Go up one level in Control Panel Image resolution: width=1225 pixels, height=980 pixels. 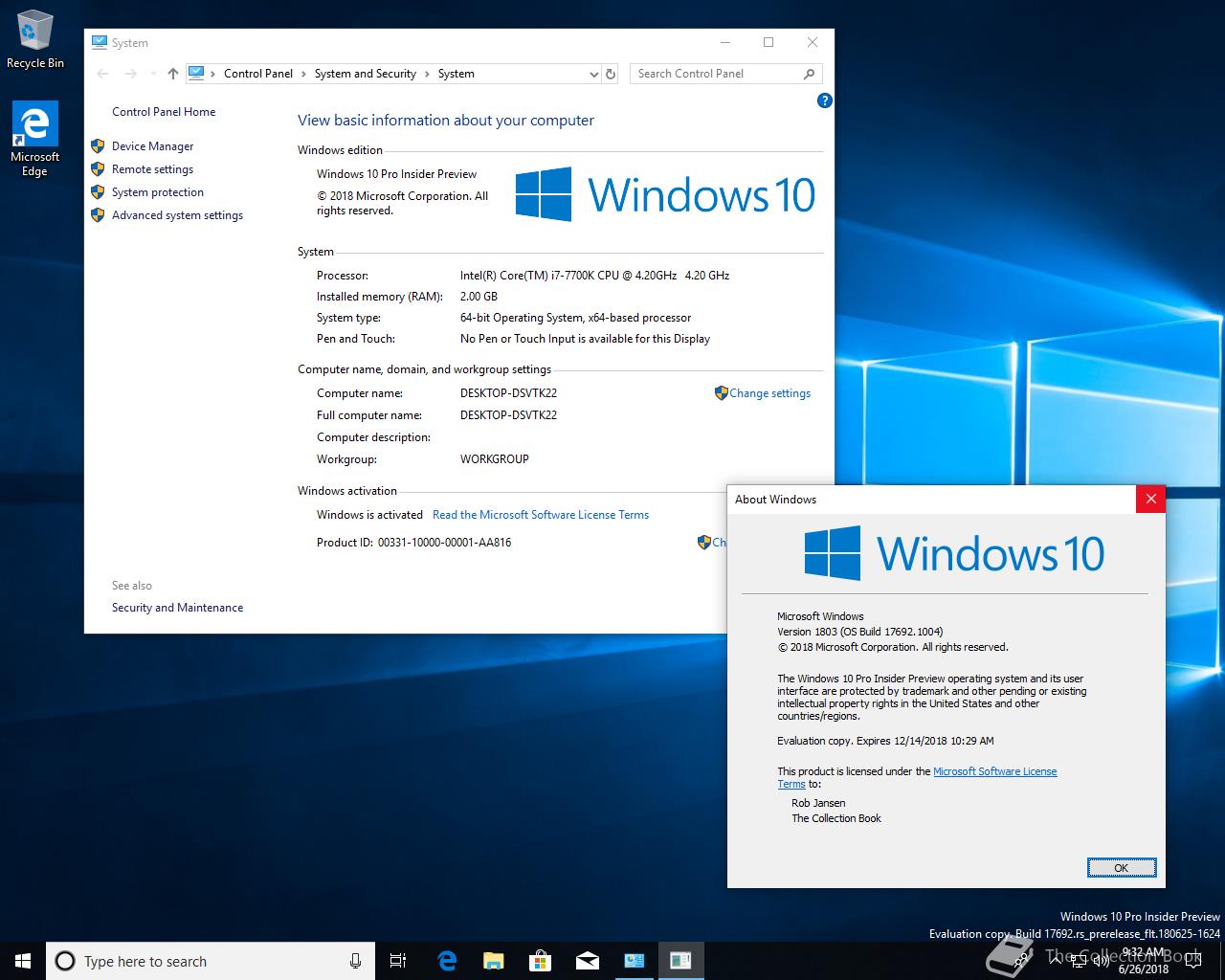point(172,74)
